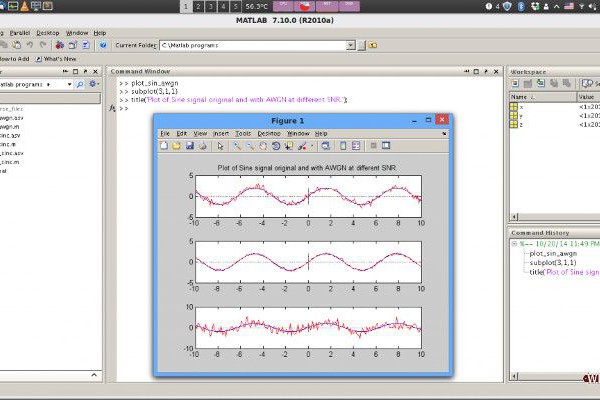Open Profiler icon in MATLAB toolbar

[x=86, y=45]
